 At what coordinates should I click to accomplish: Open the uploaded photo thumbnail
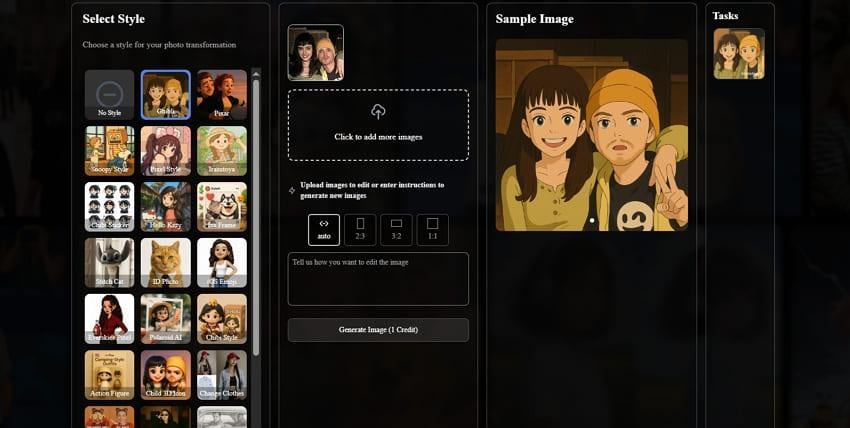(315, 53)
